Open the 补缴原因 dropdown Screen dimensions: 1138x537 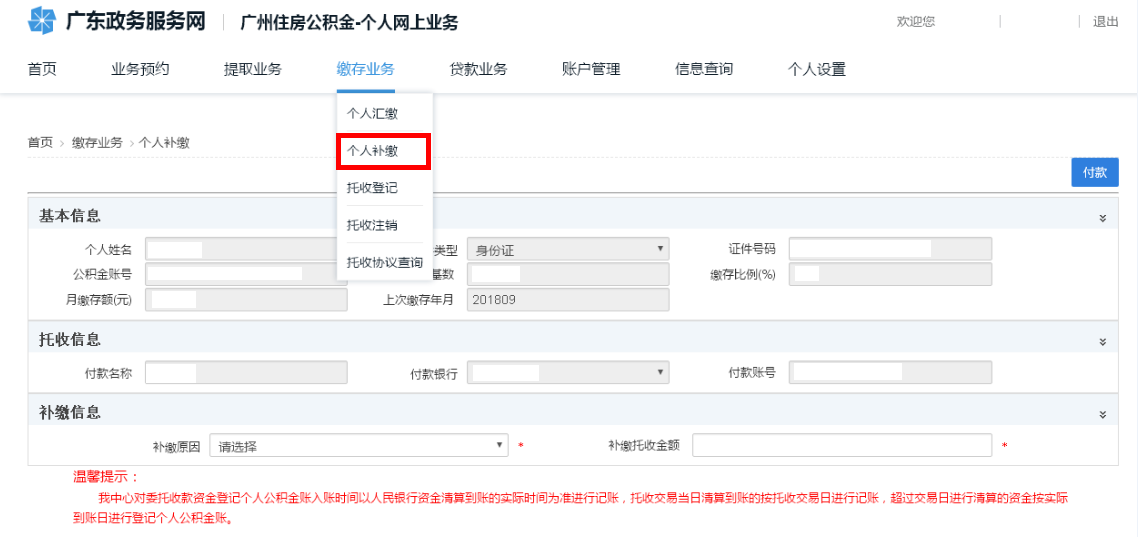point(358,446)
